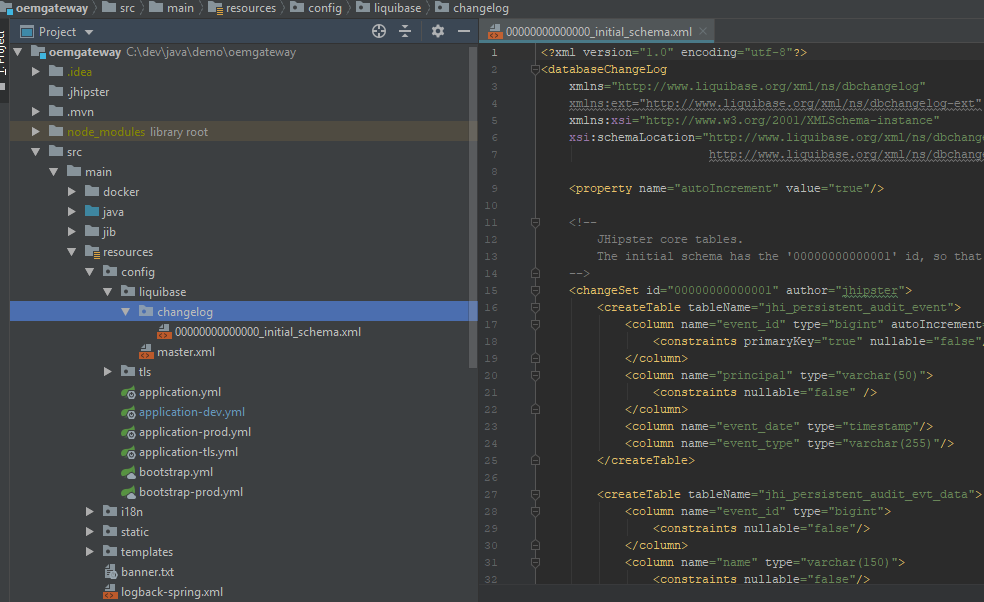Select banner.txt file
This screenshot has height=602, width=984.
click(147, 572)
